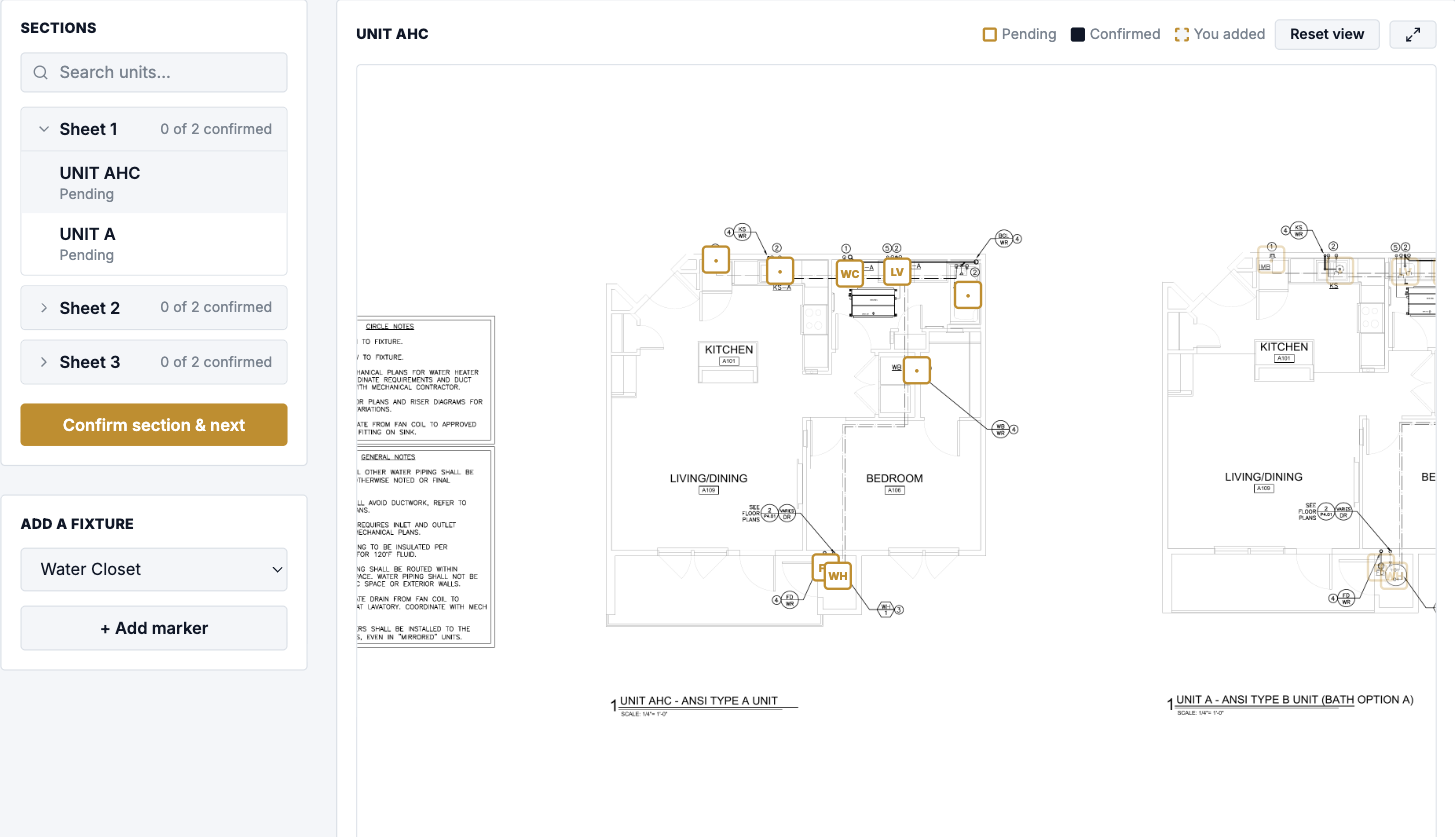Click the fullscreen expand arrows icon
This screenshot has width=1455, height=837.
[1413, 34]
